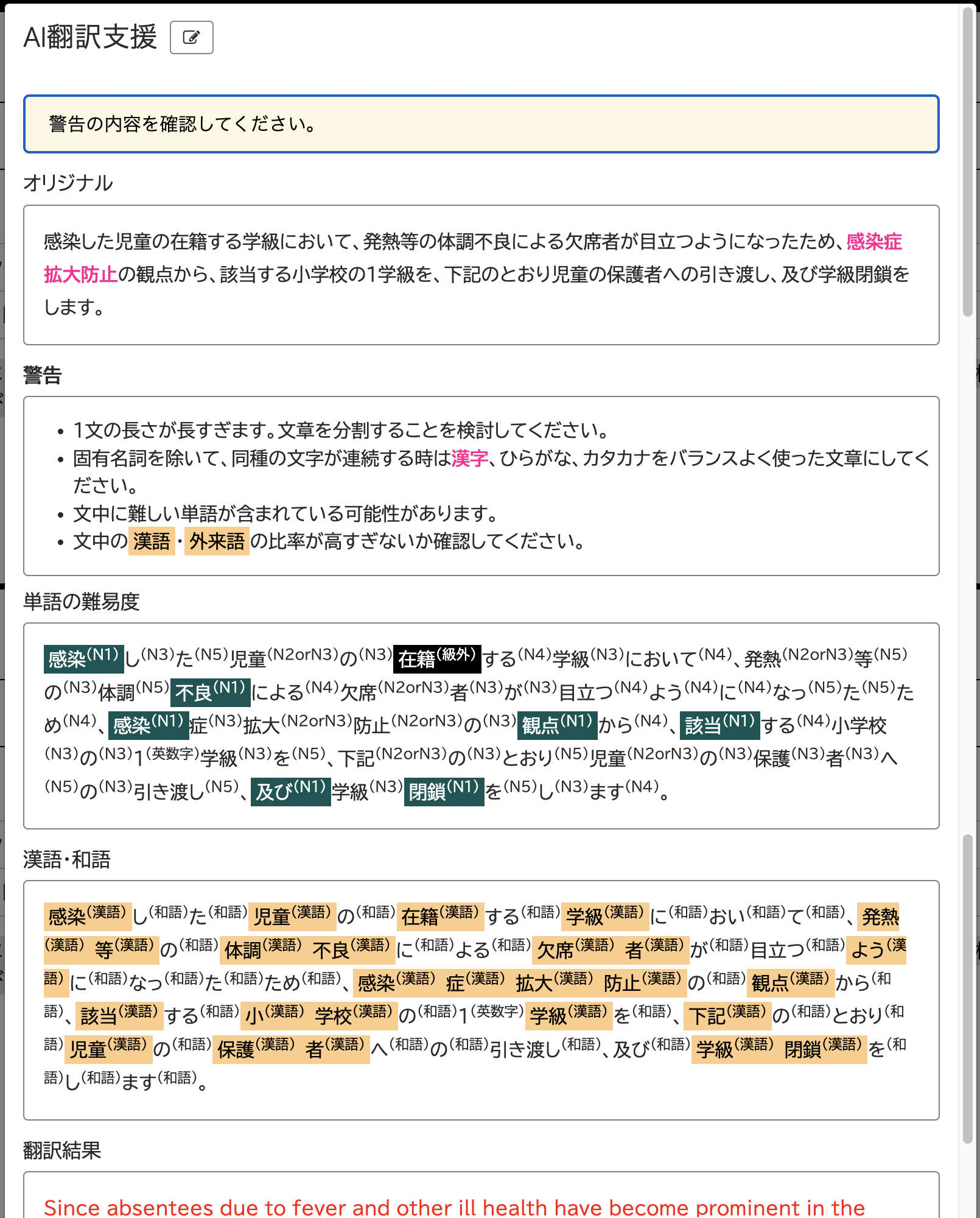Click the black 在籍(級外) difficulty tag
Viewport: 980px width, 1218px height.
click(x=437, y=658)
